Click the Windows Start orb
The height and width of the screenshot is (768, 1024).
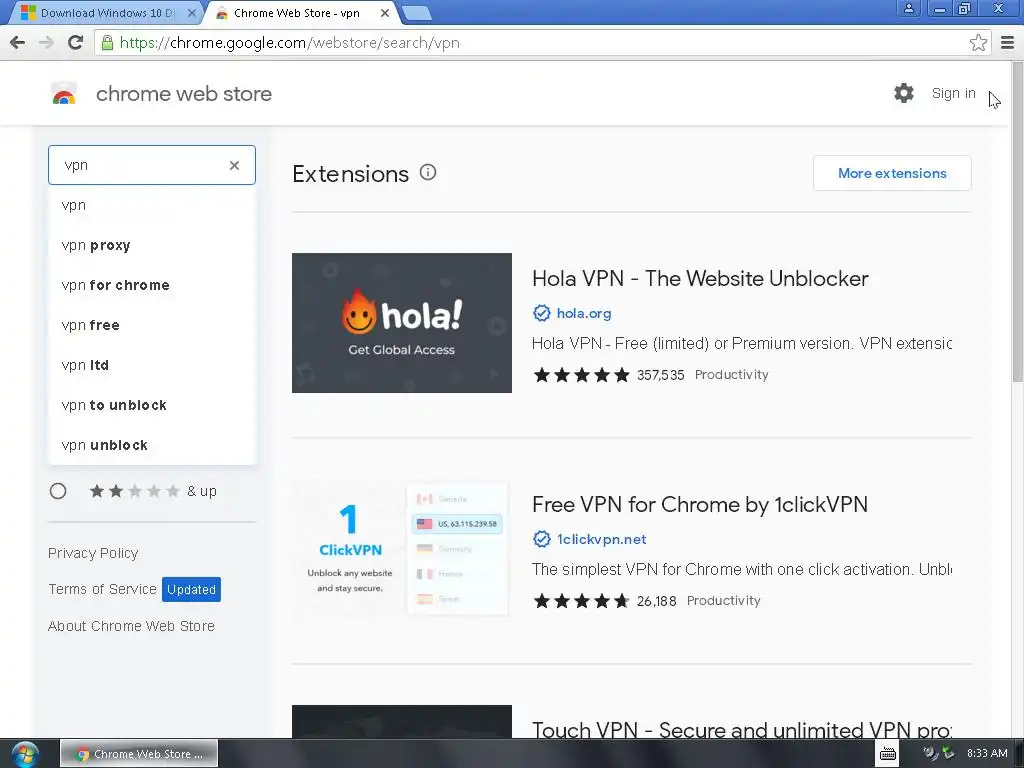25,754
